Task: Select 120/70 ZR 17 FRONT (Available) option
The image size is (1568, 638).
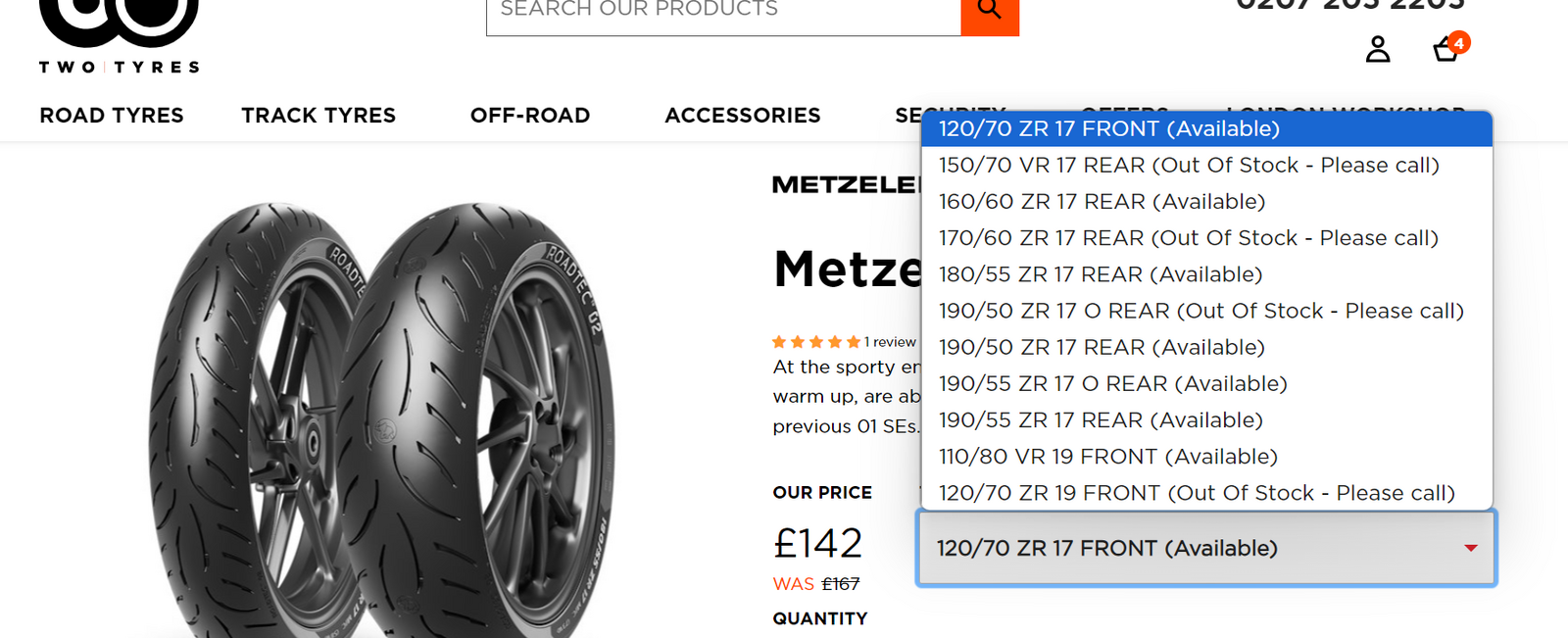Action: coord(1108,129)
